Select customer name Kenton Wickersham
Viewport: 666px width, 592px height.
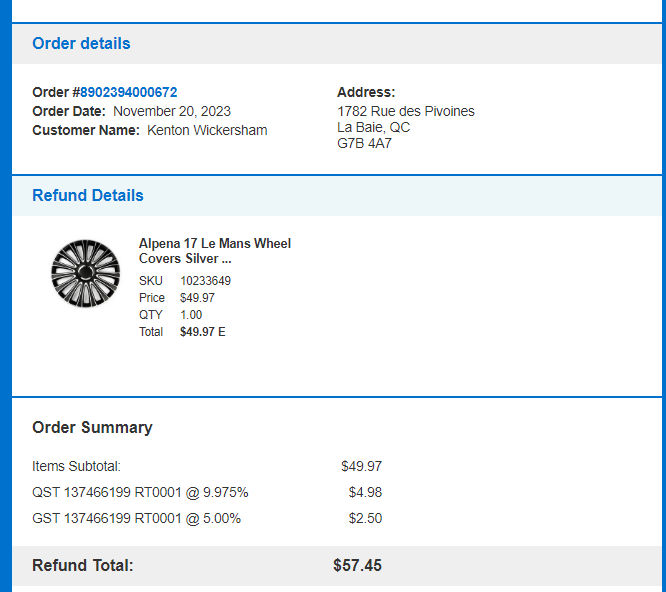(207, 130)
